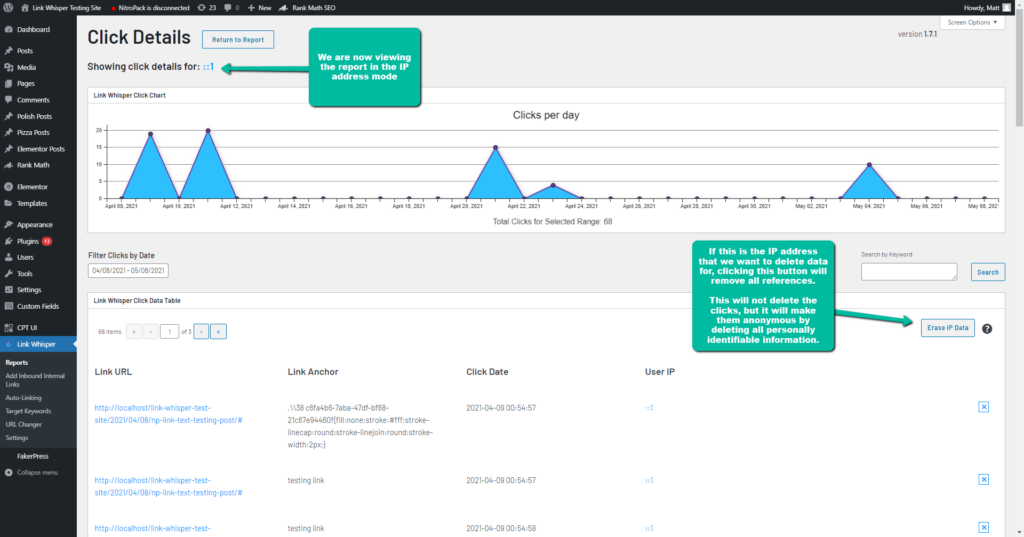1024x537 pixels.
Task: Open the Dashboard sidebar item
Action: coord(33,29)
